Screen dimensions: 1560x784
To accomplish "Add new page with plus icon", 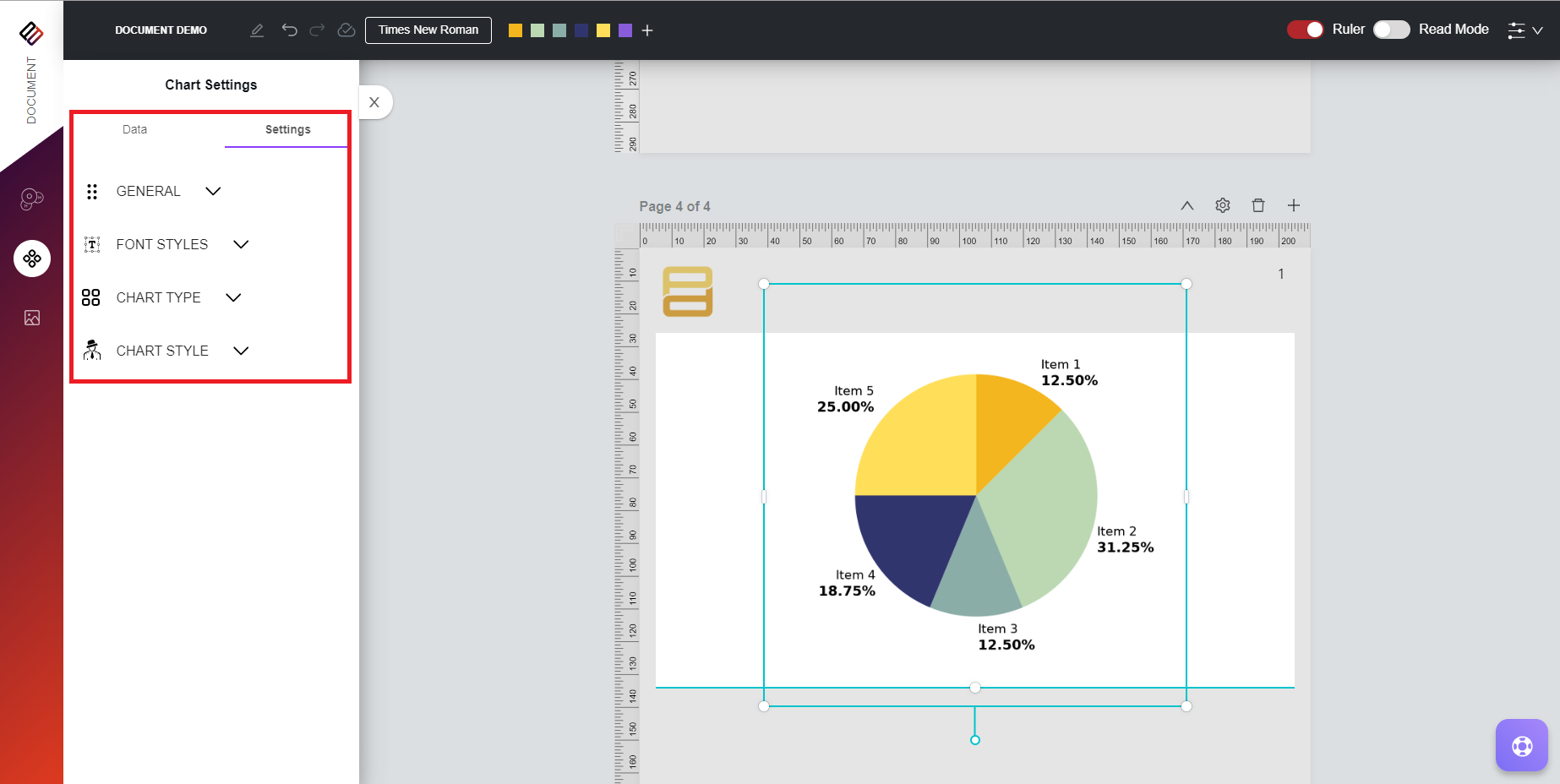I will pos(1293,205).
